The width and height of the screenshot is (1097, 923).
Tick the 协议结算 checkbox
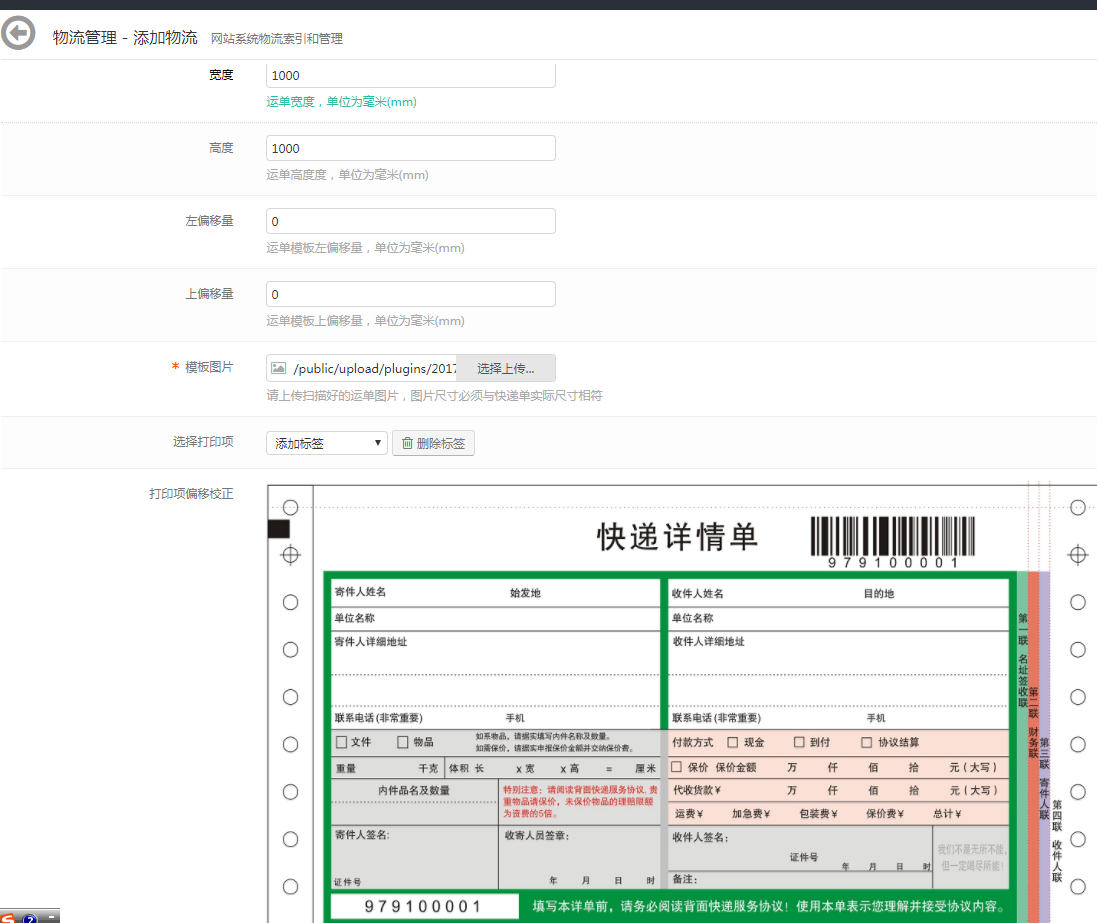pyautogui.click(x=867, y=742)
